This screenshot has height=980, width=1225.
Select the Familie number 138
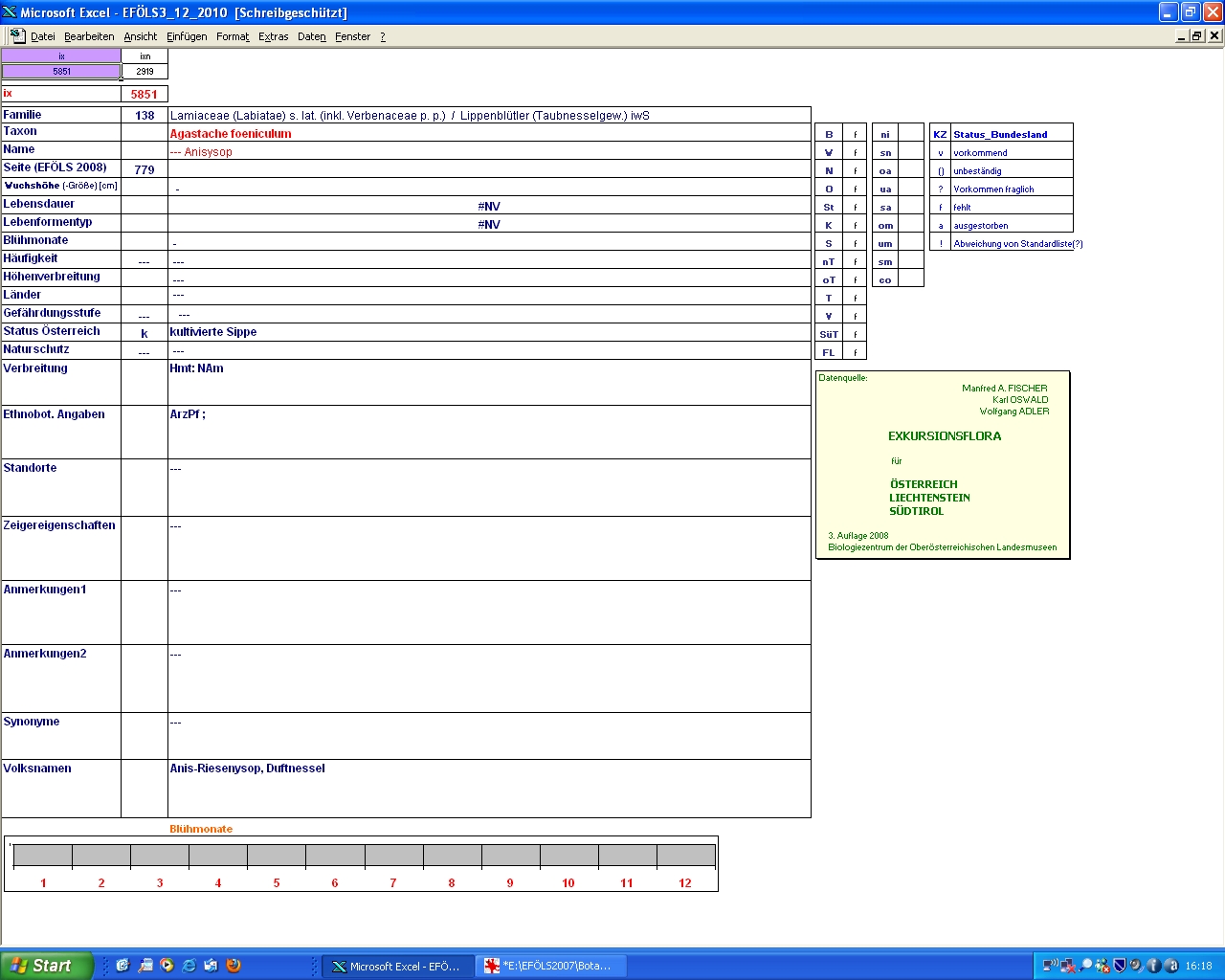pos(145,115)
